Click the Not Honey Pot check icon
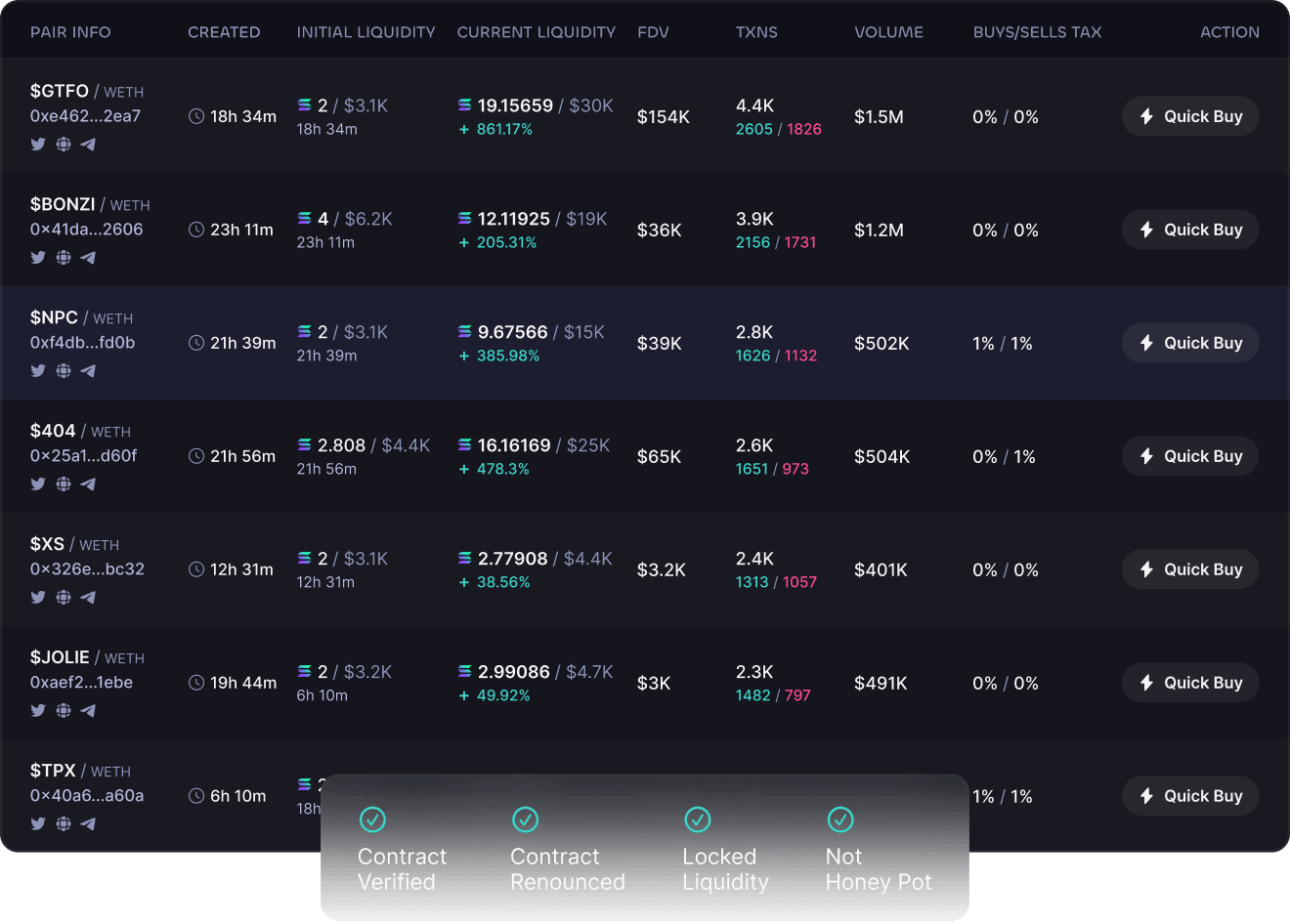The width and height of the screenshot is (1290, 924). coord(840,819)
